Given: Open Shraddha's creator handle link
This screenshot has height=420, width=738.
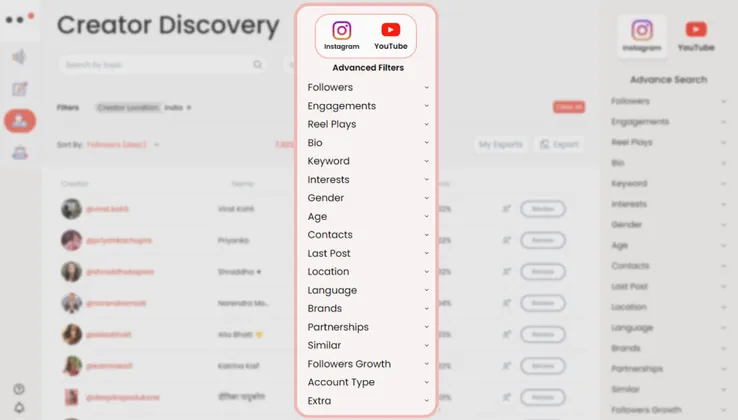Looking at the screenshot, I should (120, 272).
